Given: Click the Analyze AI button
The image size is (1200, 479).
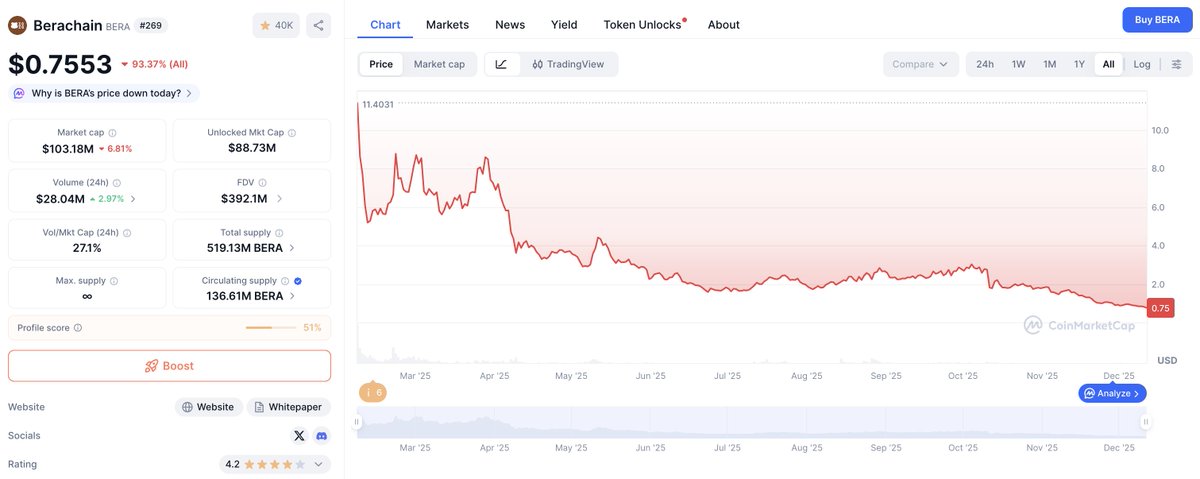Looking at the screenshot, I should (1112, 393).
